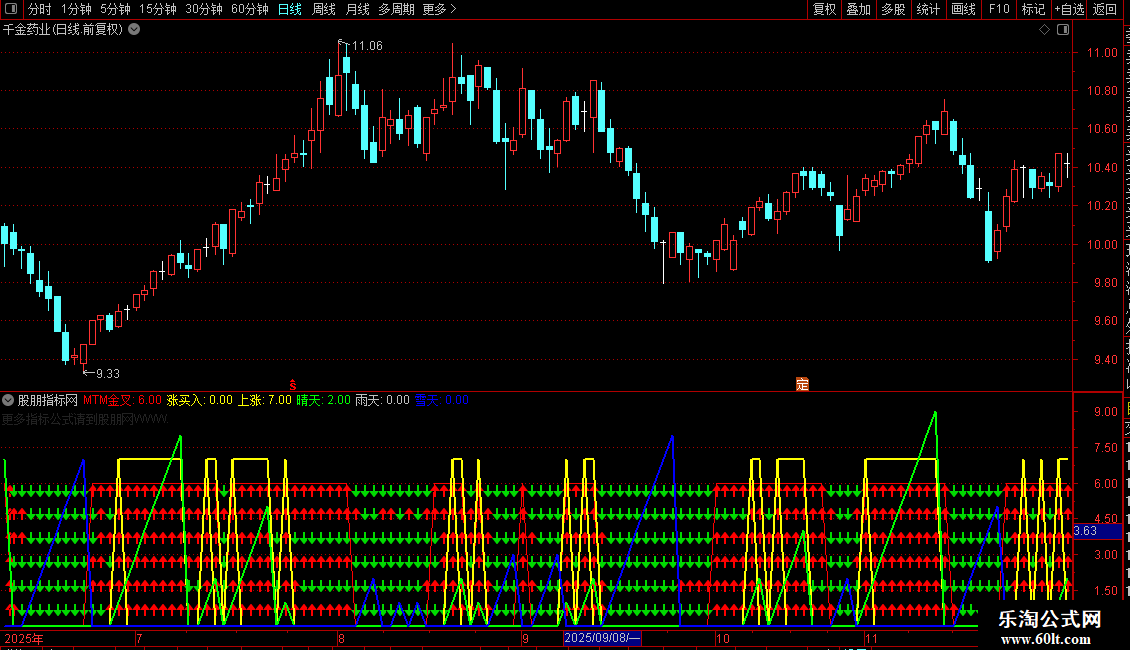This screenshot has width=1130, height=650.
Task: Switch to the 60分钟 period tab
Action: click(x=249, y=9)
